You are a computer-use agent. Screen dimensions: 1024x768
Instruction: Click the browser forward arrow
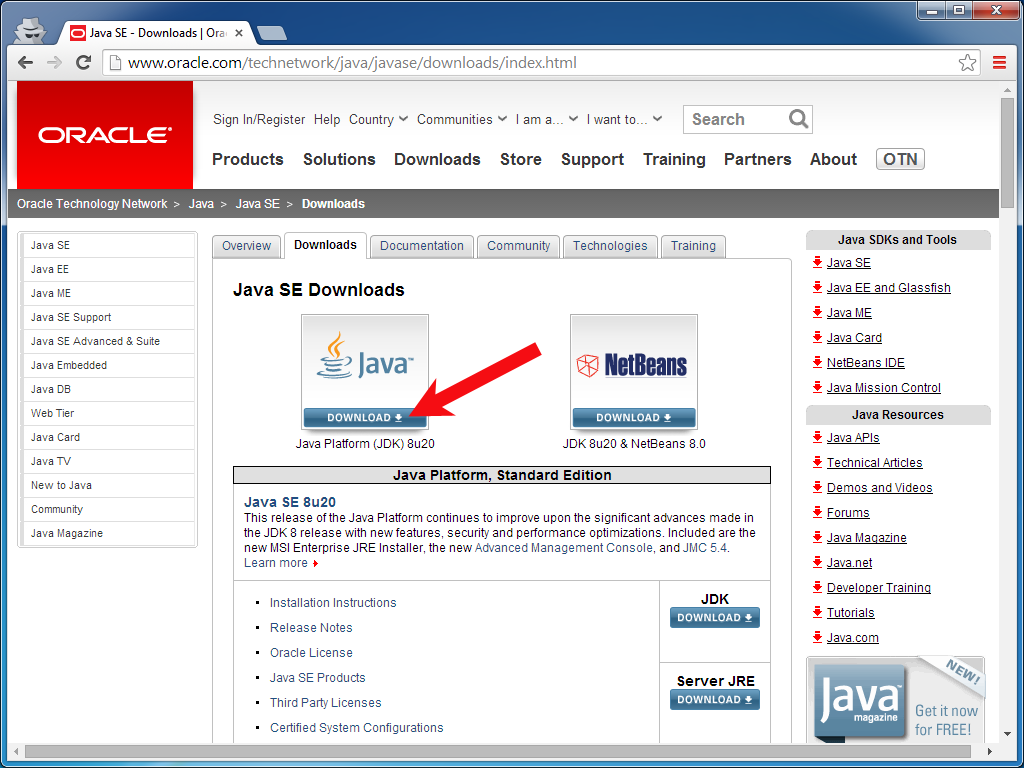tap(54, 63)
